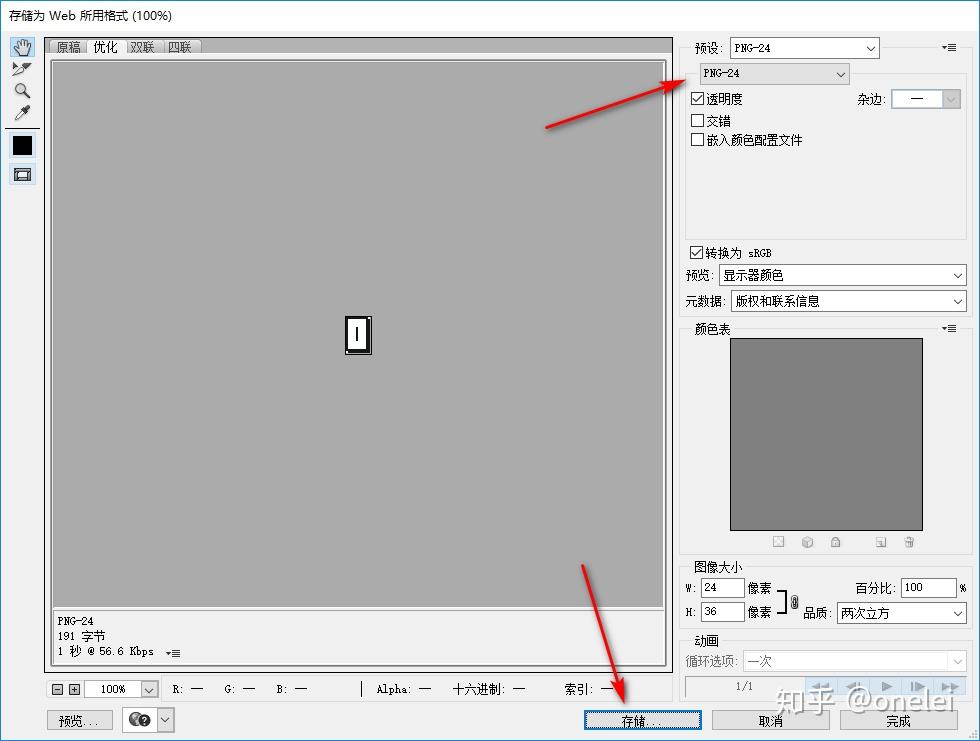This screenshot has width=980, height=741.
Task: Uncheck the 透明度 checkbox
Action: pos(697,98)
